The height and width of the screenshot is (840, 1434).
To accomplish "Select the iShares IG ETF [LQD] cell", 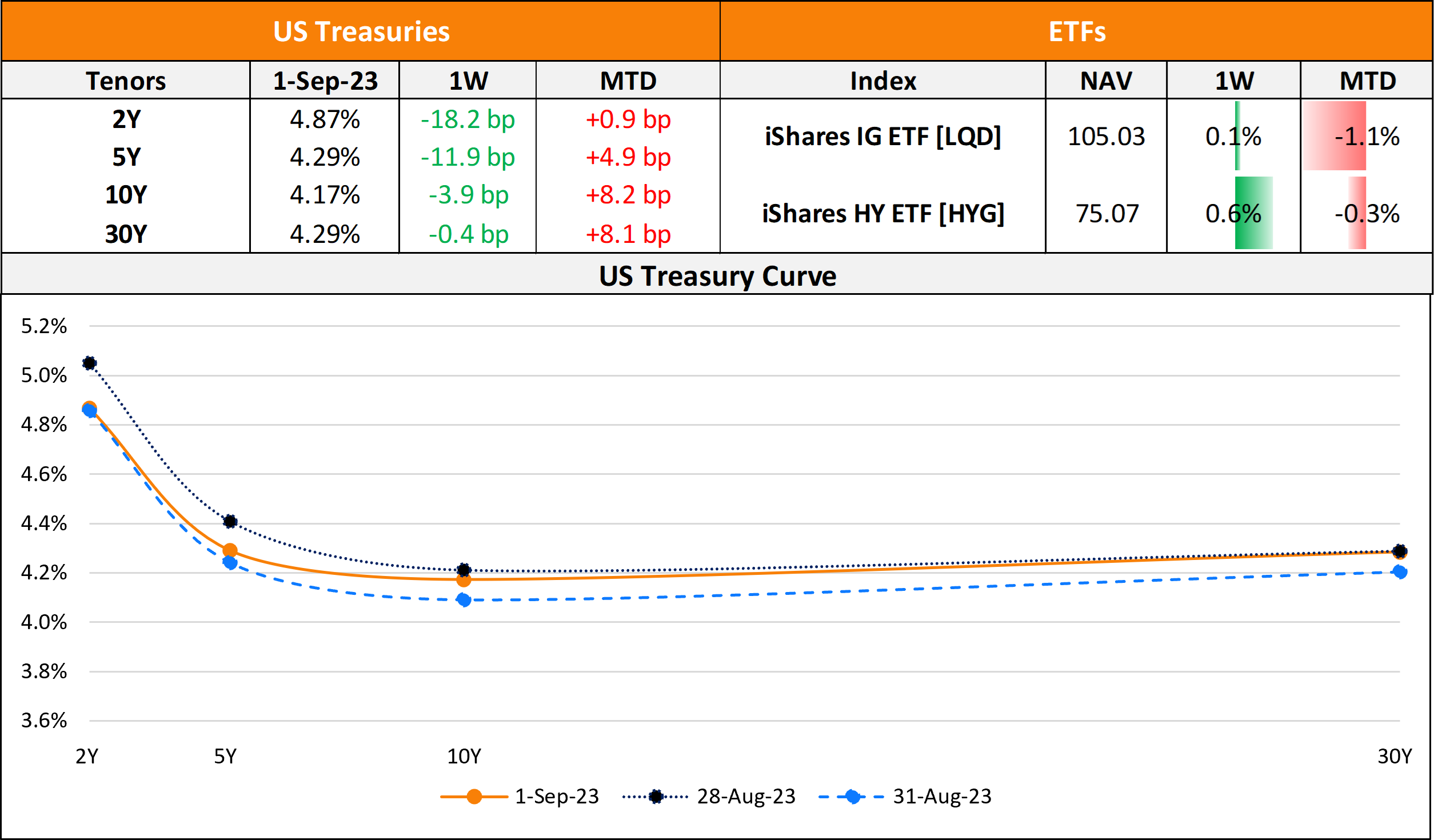I will click(x=882, y=137).
